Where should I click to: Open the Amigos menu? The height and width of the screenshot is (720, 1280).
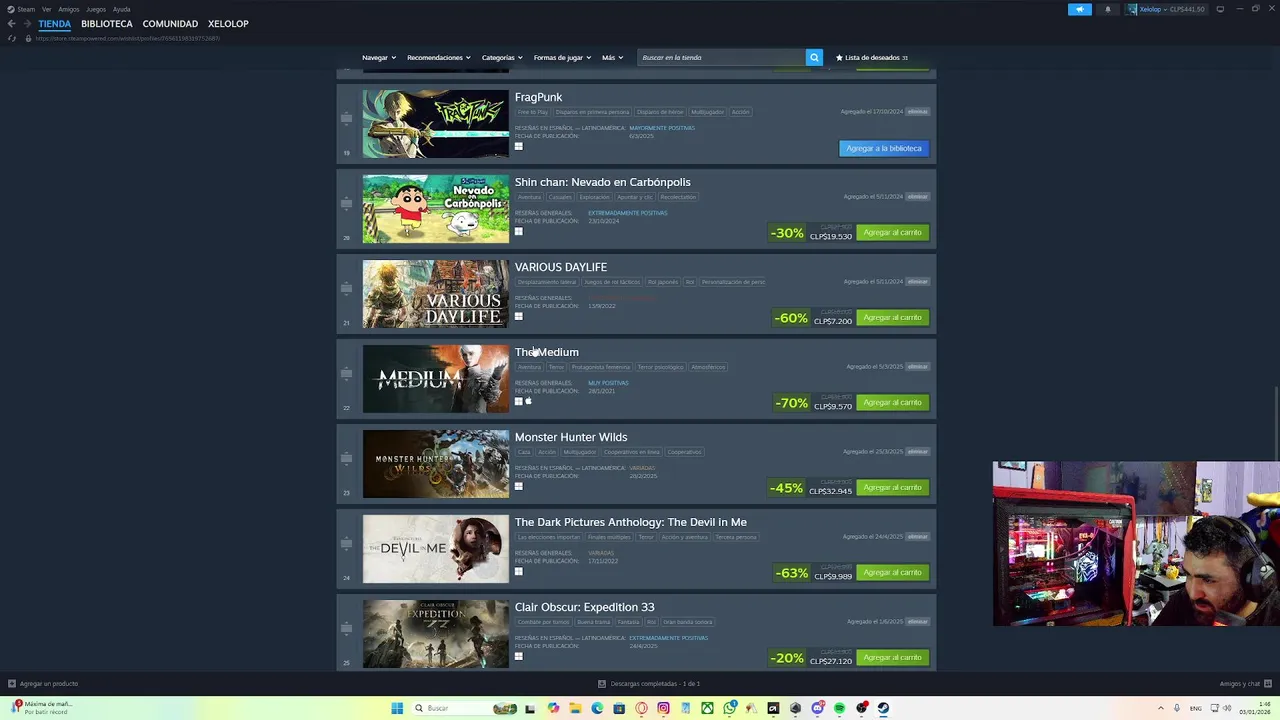point(69,9)
